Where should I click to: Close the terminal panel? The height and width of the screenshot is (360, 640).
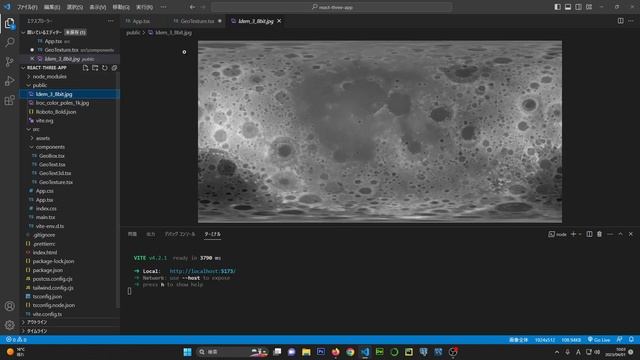coord(631,234)
